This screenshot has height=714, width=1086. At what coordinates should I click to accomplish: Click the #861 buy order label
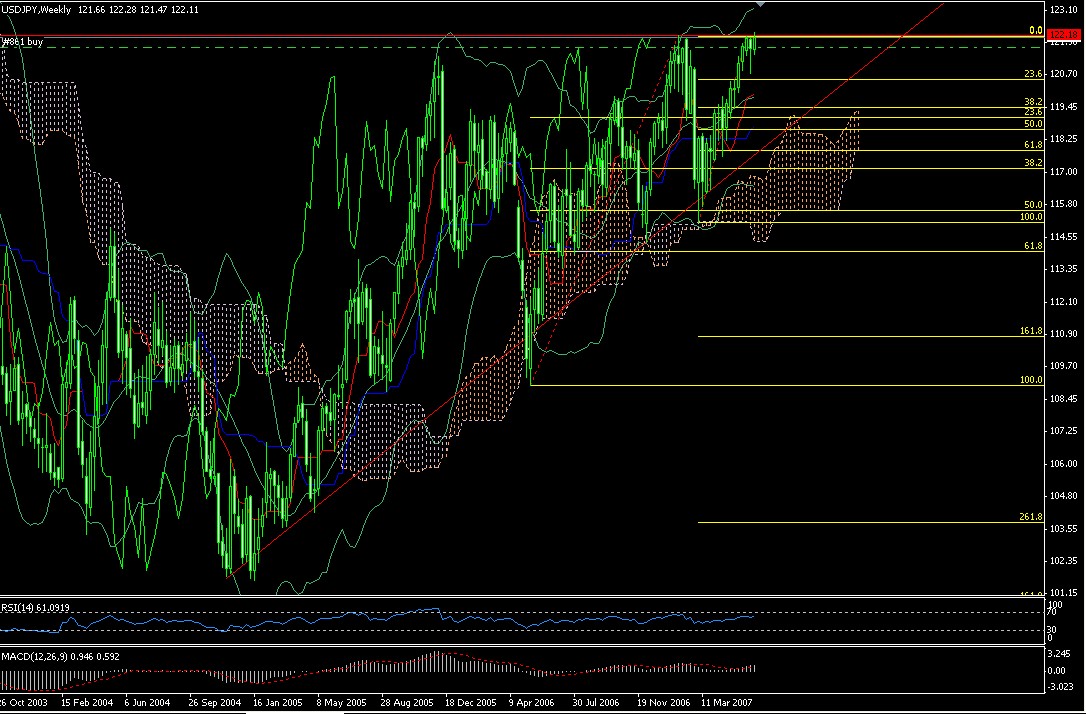[x=24, y=42]
